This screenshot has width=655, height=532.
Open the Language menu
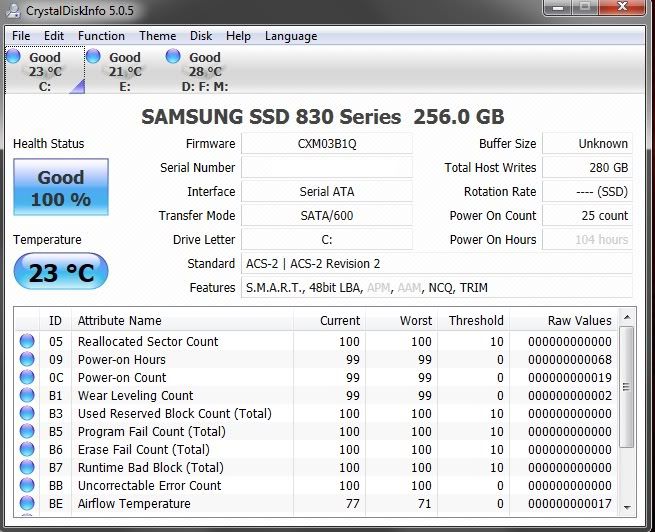[291, 36]
